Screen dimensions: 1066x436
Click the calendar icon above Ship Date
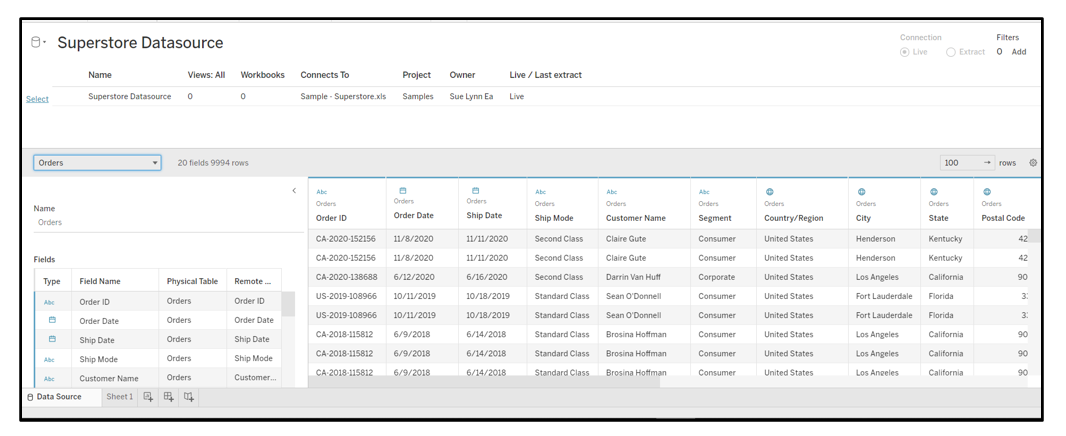pyautogui.click(x=475, y=190)
